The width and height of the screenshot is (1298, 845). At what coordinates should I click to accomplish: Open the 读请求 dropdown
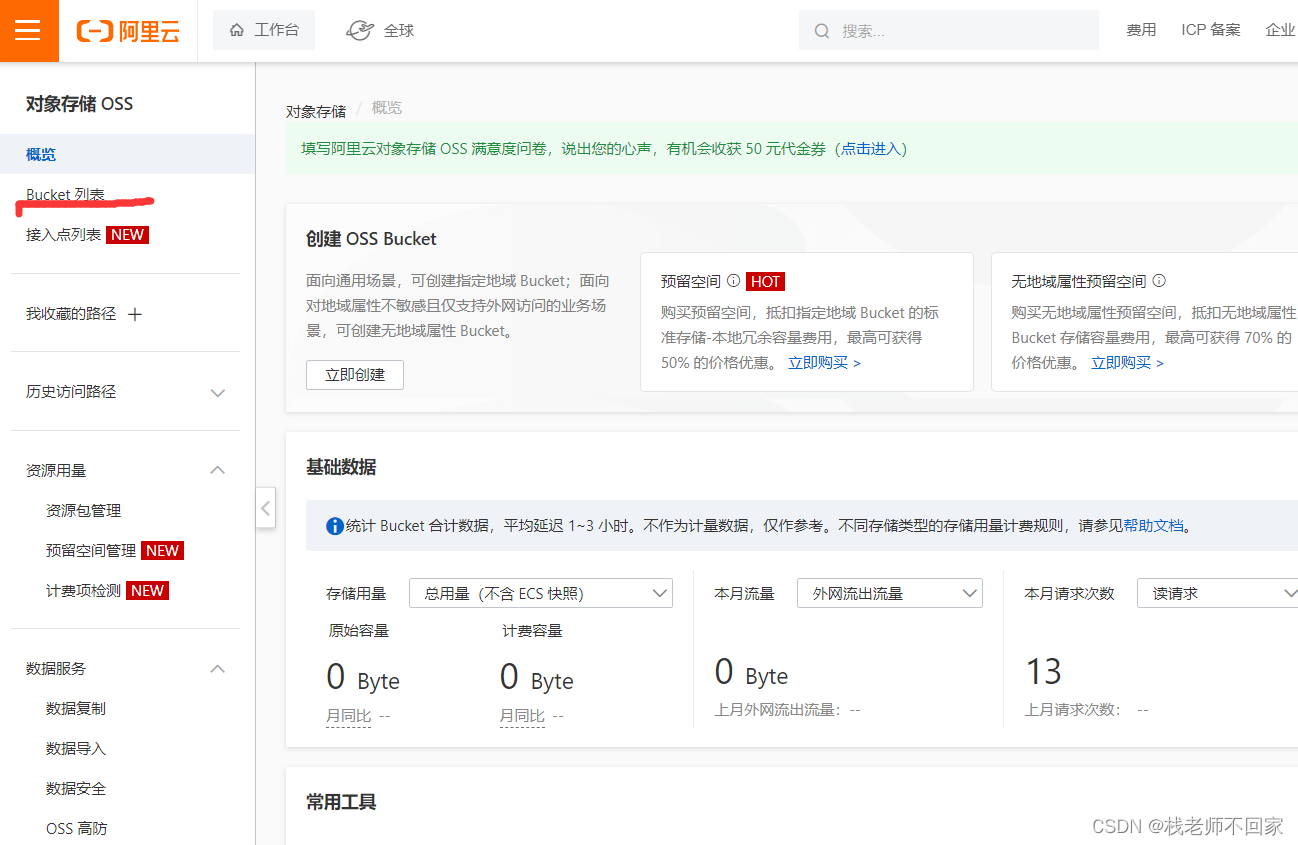(x=1217, y=593)
